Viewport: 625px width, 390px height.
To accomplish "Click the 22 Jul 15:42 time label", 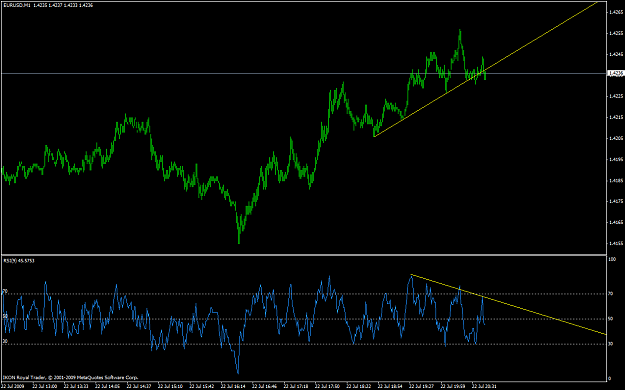I will 202,386.
